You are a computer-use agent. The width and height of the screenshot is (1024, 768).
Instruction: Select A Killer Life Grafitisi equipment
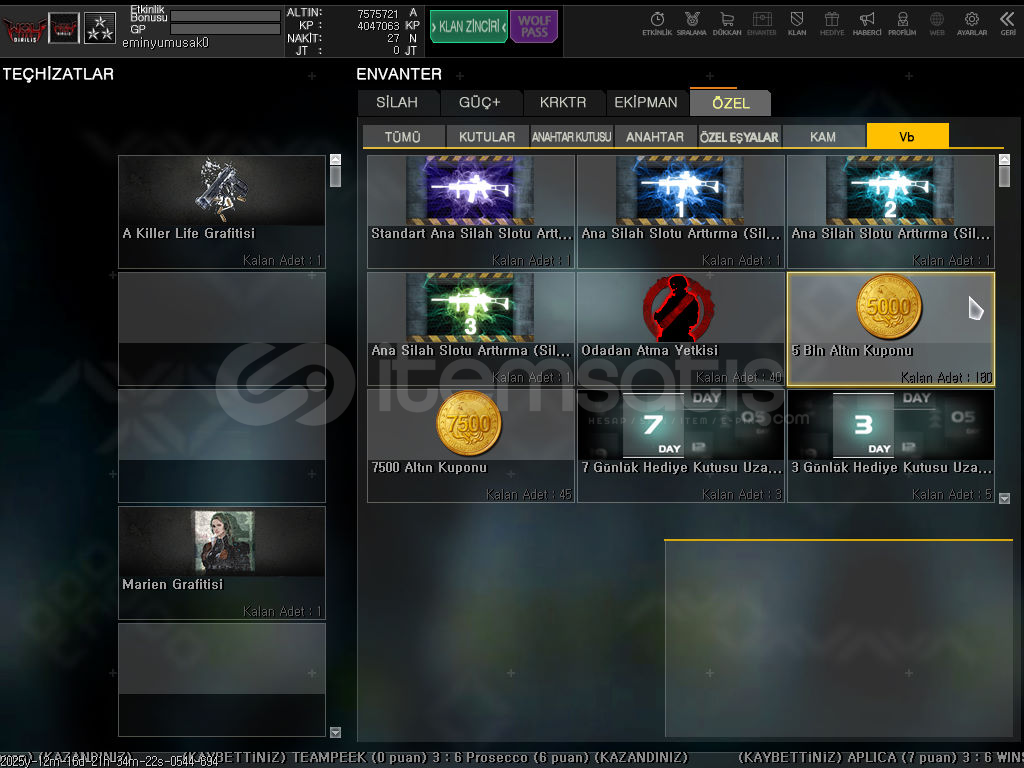click(x=221, y=212)
